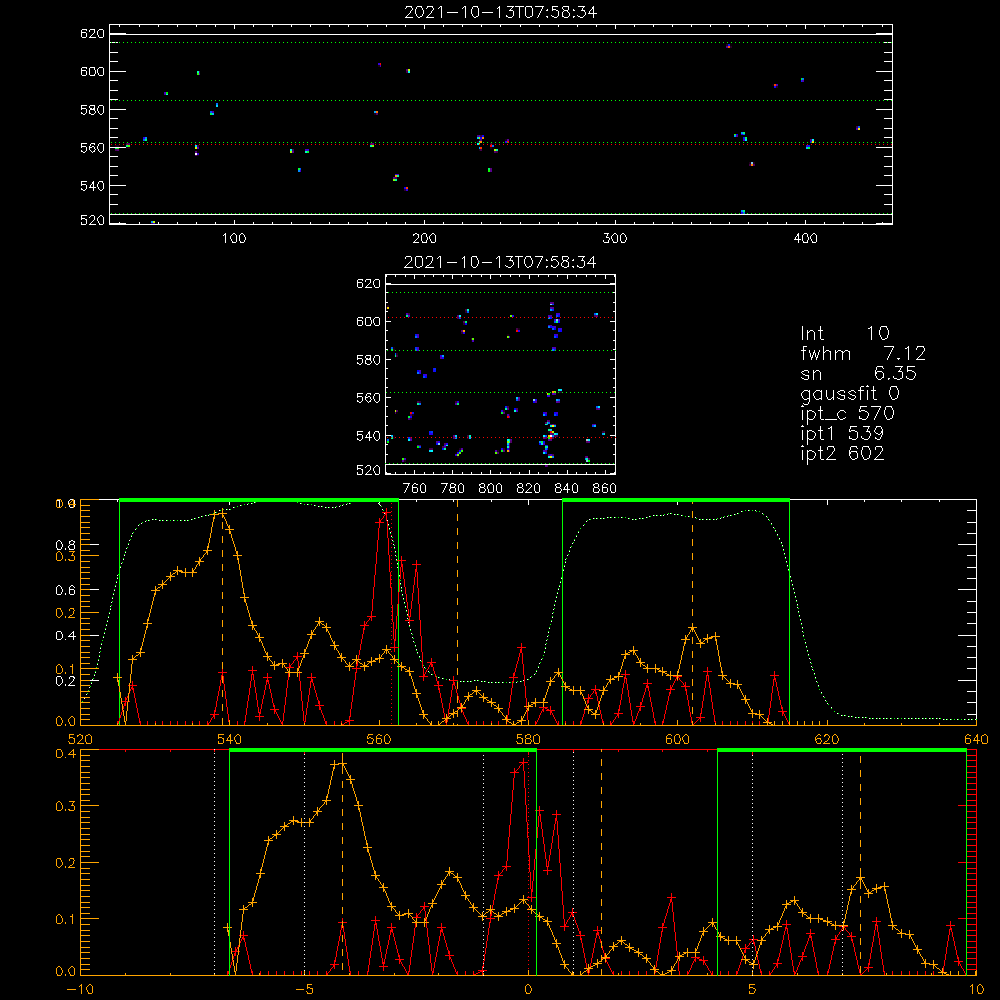Click x-axis label '-10' of lower line plot

pos(80,990)
